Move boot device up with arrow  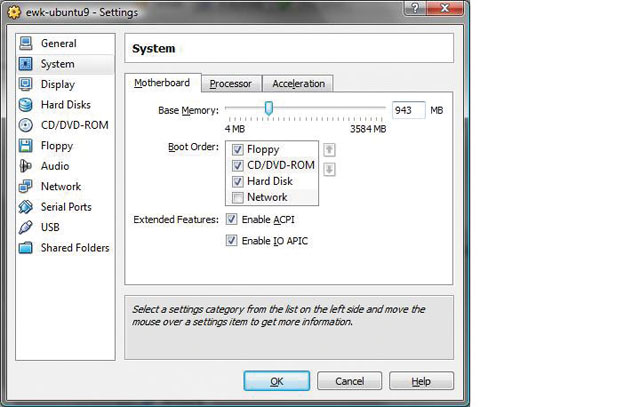(x=329, y=150)
